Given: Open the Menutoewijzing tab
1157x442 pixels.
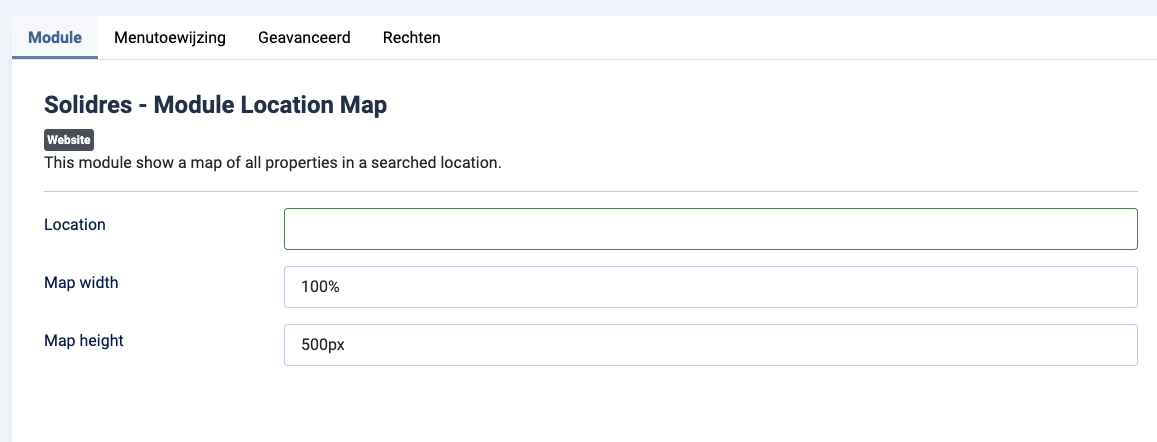Looking at the screenshot, I should pyautogui.click(x=170, y=38).
